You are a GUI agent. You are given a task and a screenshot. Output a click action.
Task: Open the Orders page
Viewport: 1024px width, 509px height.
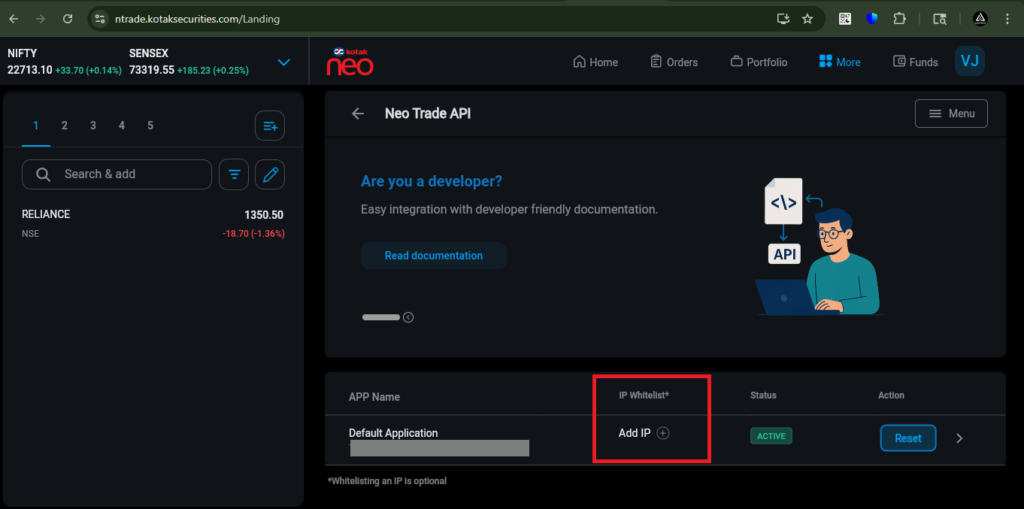point(673,62)
